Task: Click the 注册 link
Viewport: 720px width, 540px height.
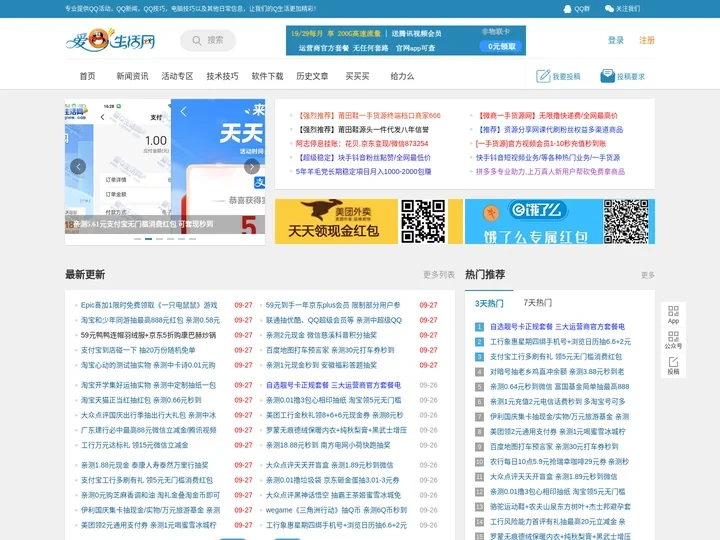Action: click(647, 40)
